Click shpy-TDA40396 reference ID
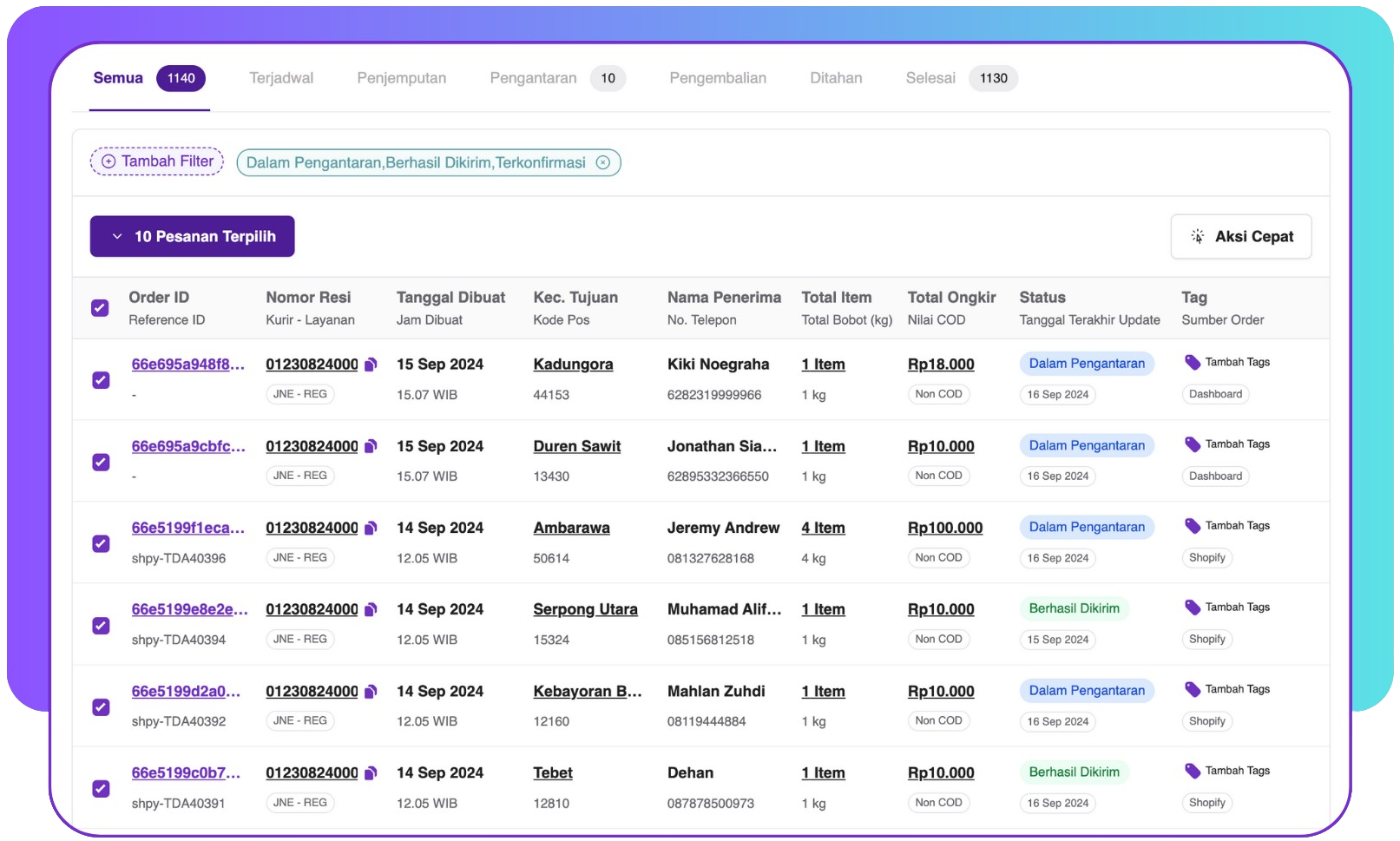 click(179, 558)
